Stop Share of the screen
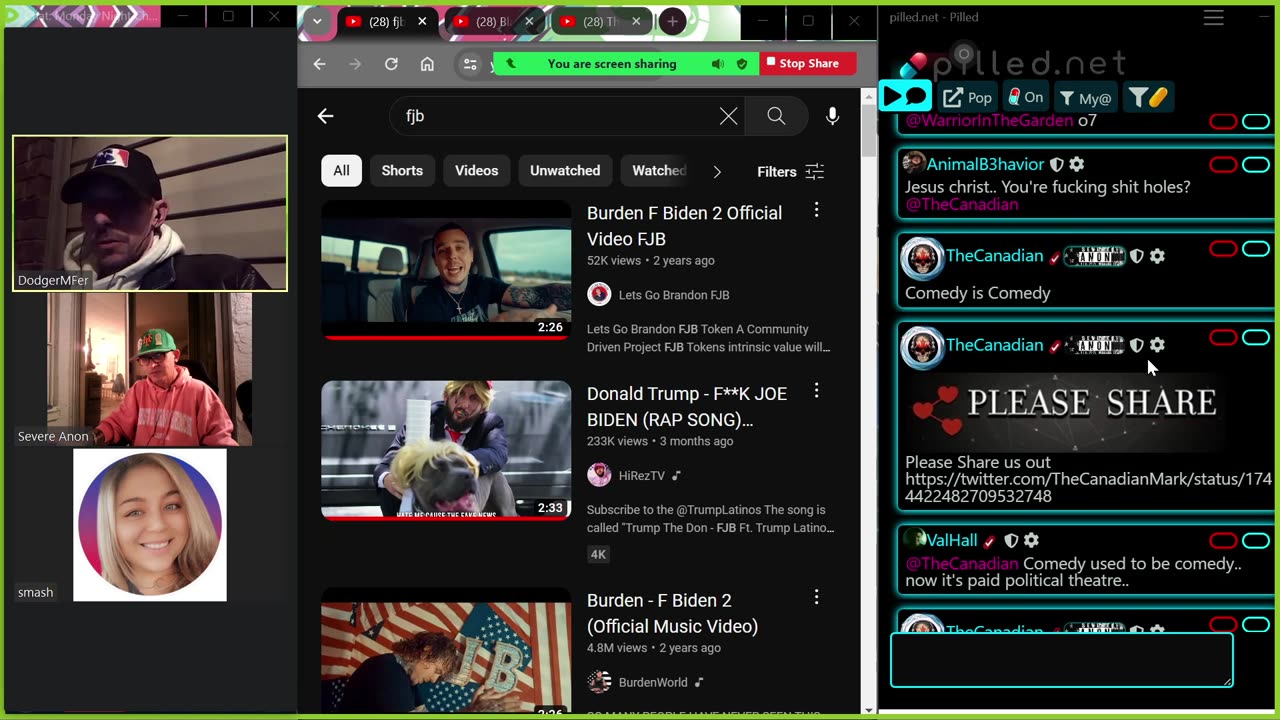Viewport: 1280px width, 720px height. tap(807, 63)
